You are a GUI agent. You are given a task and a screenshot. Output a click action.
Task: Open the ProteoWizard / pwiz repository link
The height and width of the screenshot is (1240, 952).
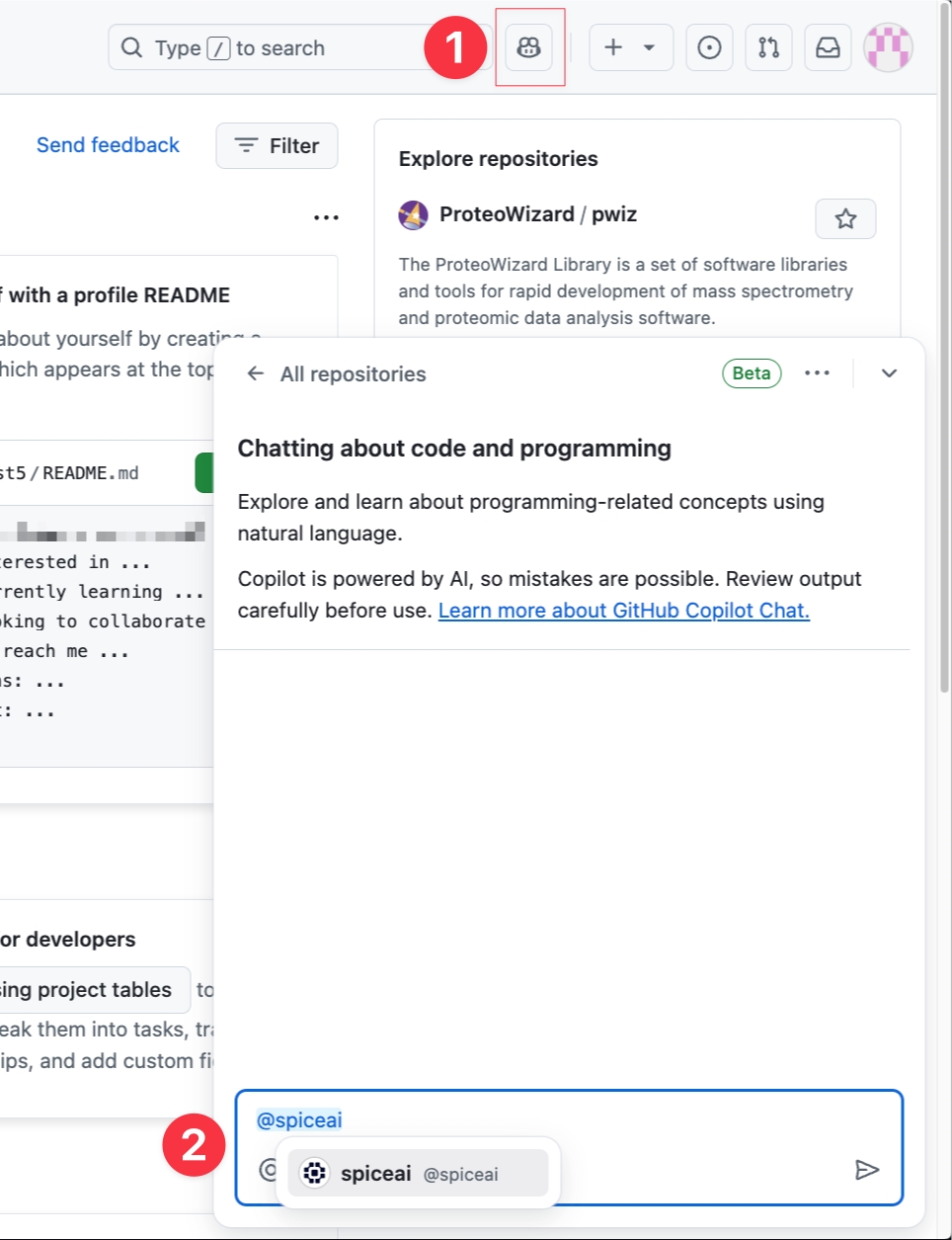(537, 214)
